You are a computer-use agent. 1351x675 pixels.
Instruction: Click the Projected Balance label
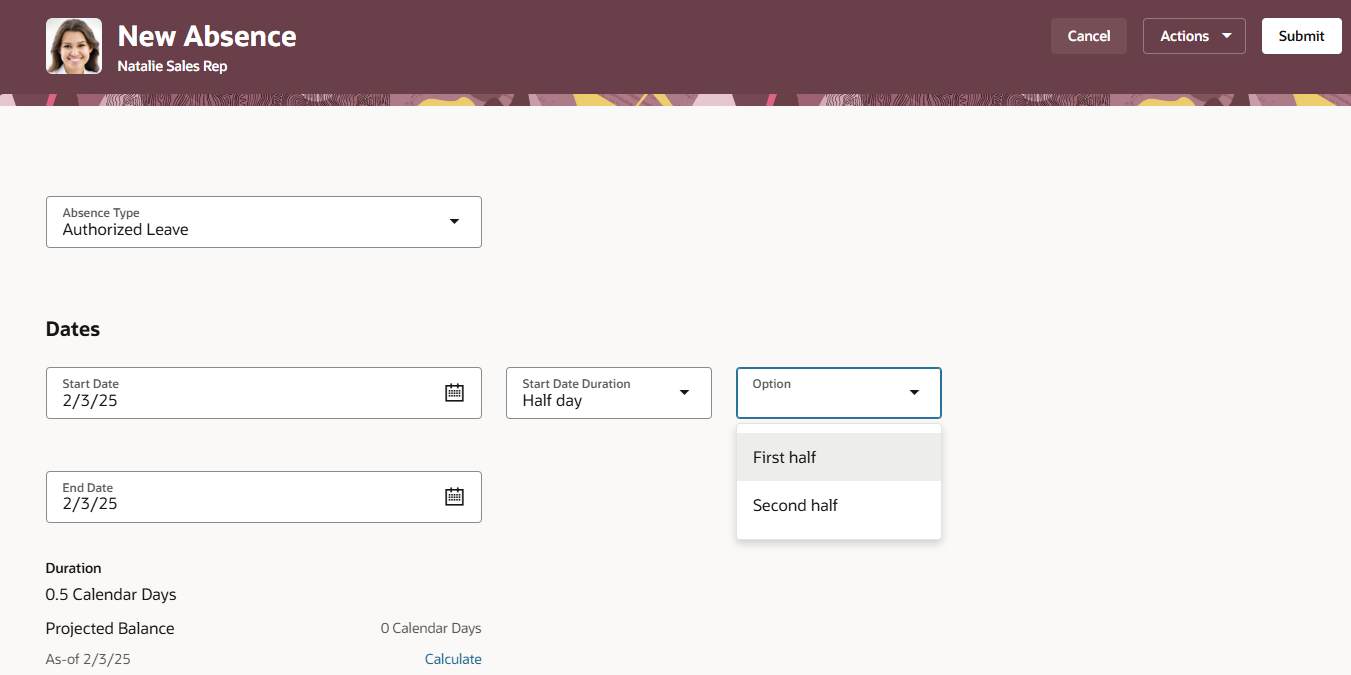(x=109, y=628)
